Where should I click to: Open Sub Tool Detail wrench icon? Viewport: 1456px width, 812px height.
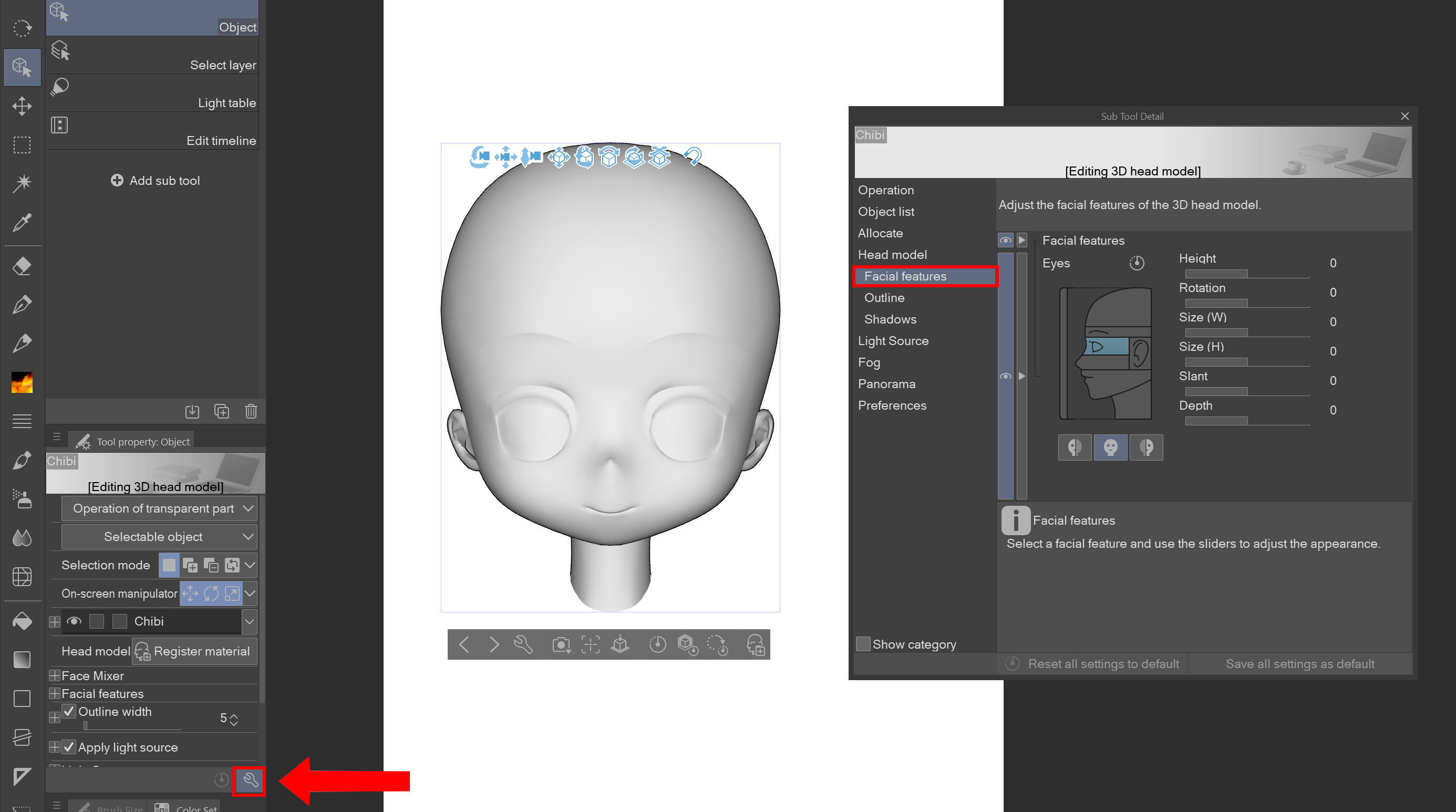(250, 780)
